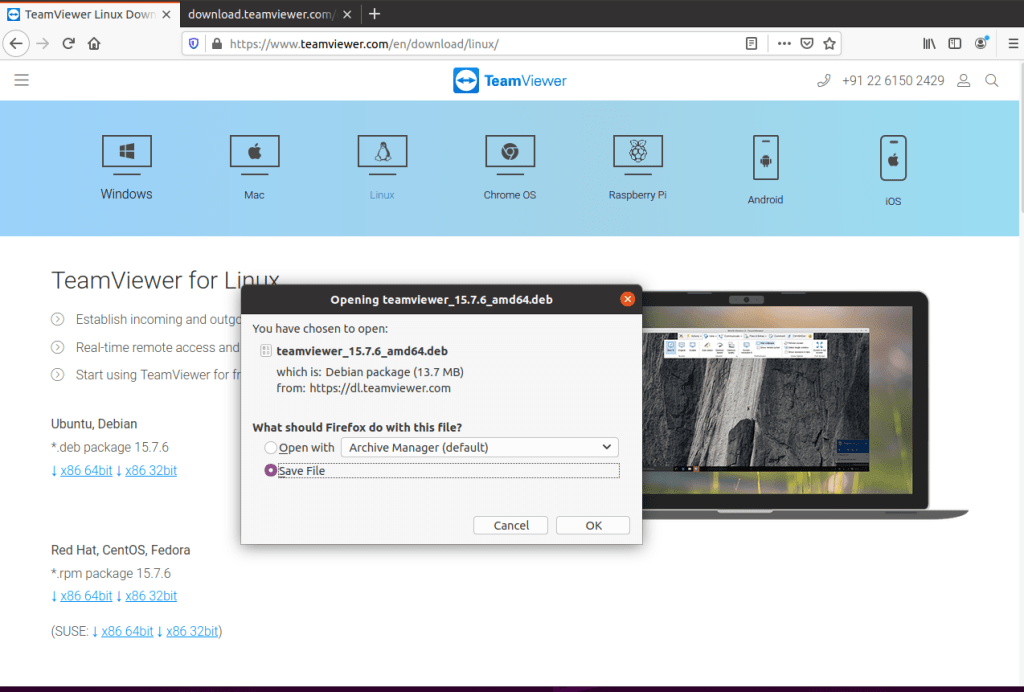
Task: Click Cancel in download dialog
Action: pyautogui.click(x=511, y=526)
